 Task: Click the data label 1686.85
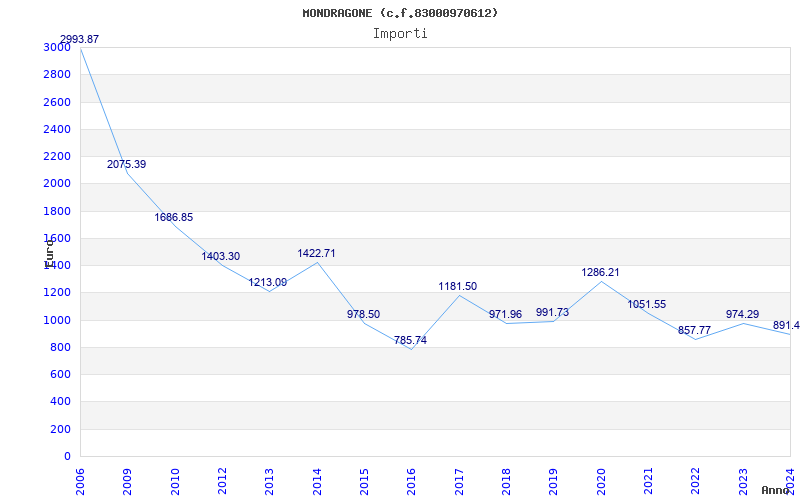(174, 217)
